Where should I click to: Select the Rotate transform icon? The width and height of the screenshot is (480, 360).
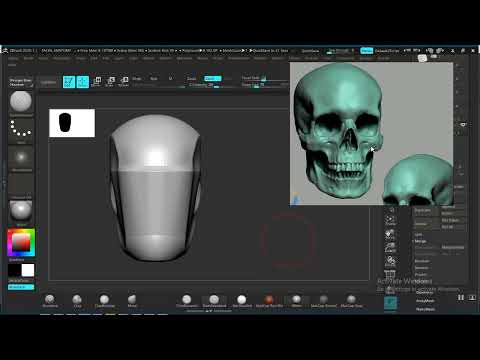(124, 82)
